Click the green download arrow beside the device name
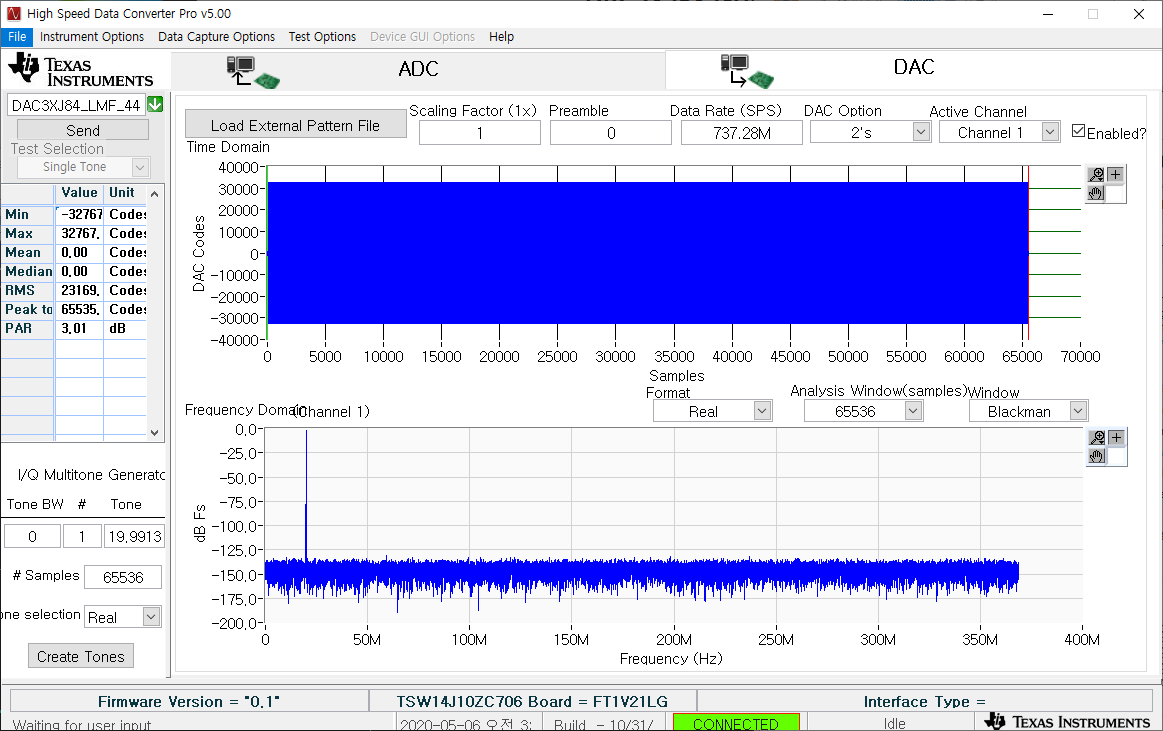Image resolution: width=1163 pixels, height=731 pixels. [155, 105]
